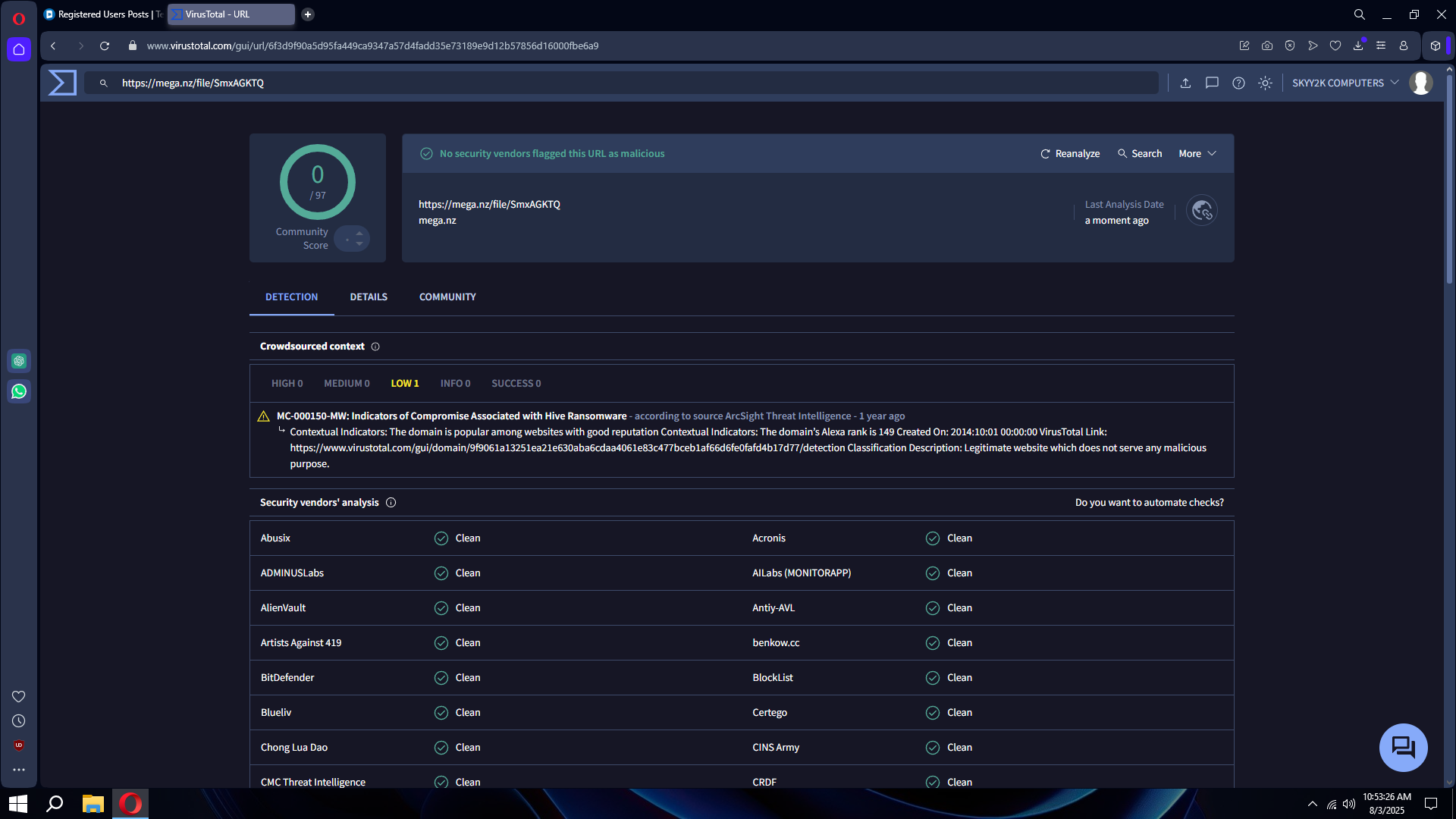Click the Search button in banner
This screenshot has height=819, width=1456.
[1140, 153]
